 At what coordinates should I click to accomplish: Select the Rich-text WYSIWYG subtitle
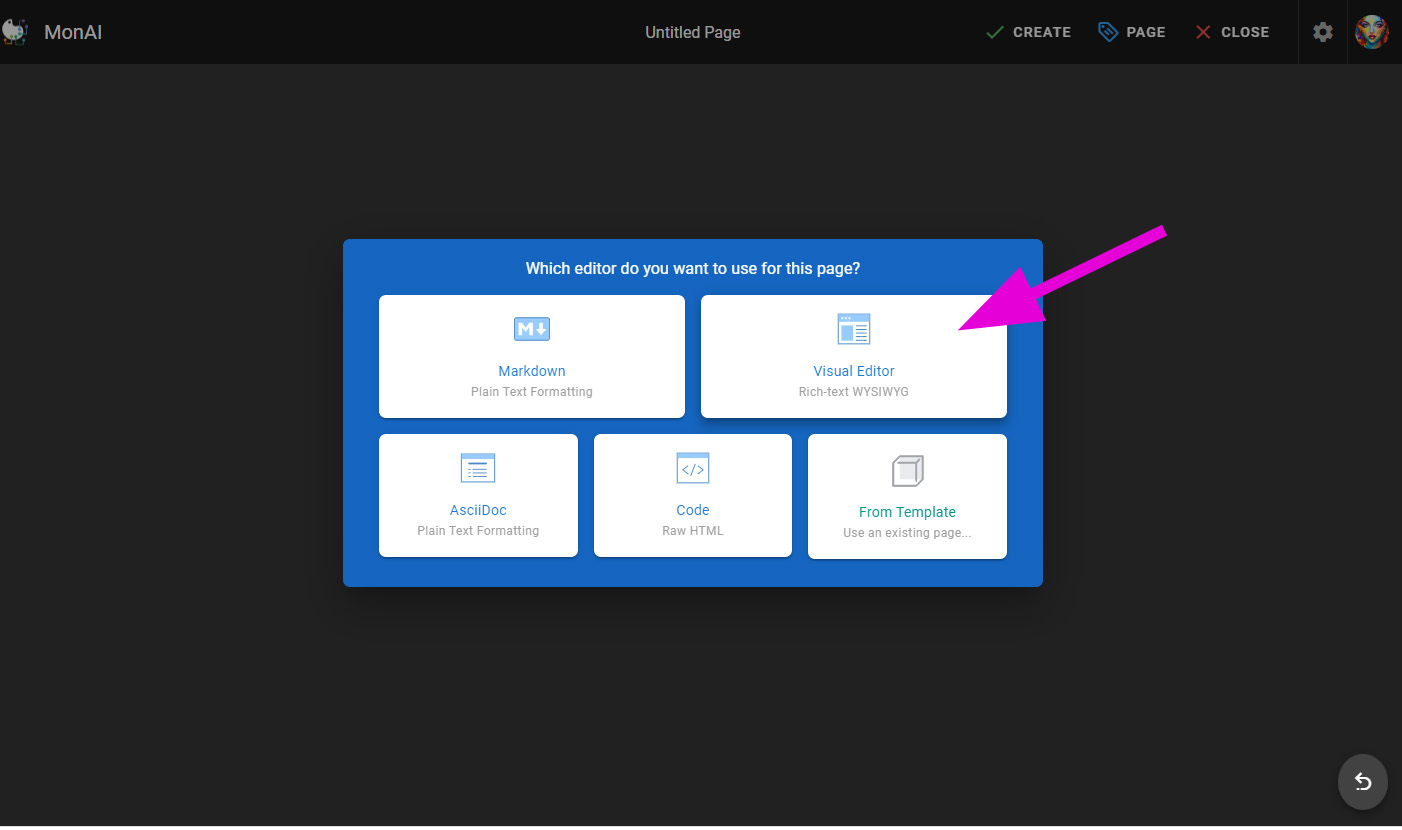click(x=853, y=392)
